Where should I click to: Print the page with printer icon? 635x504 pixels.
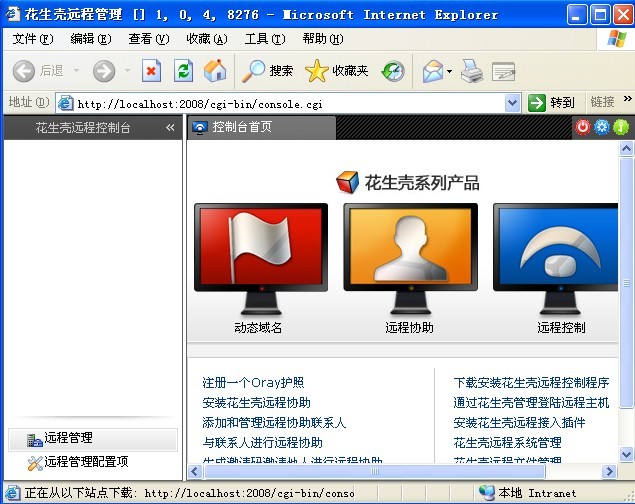pos(472,71)
